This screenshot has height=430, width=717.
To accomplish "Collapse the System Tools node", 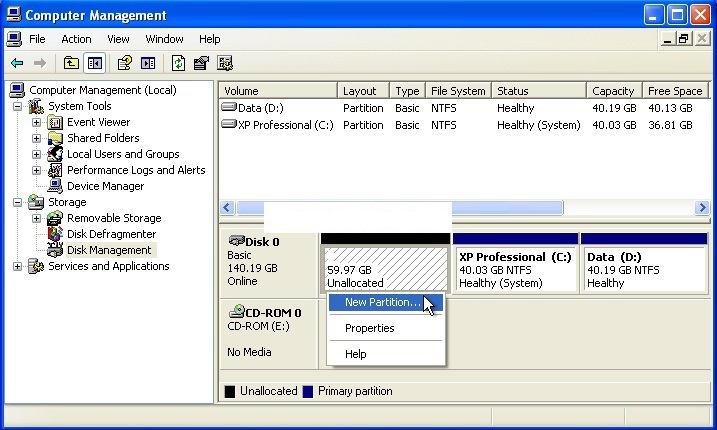I will 18,106.
